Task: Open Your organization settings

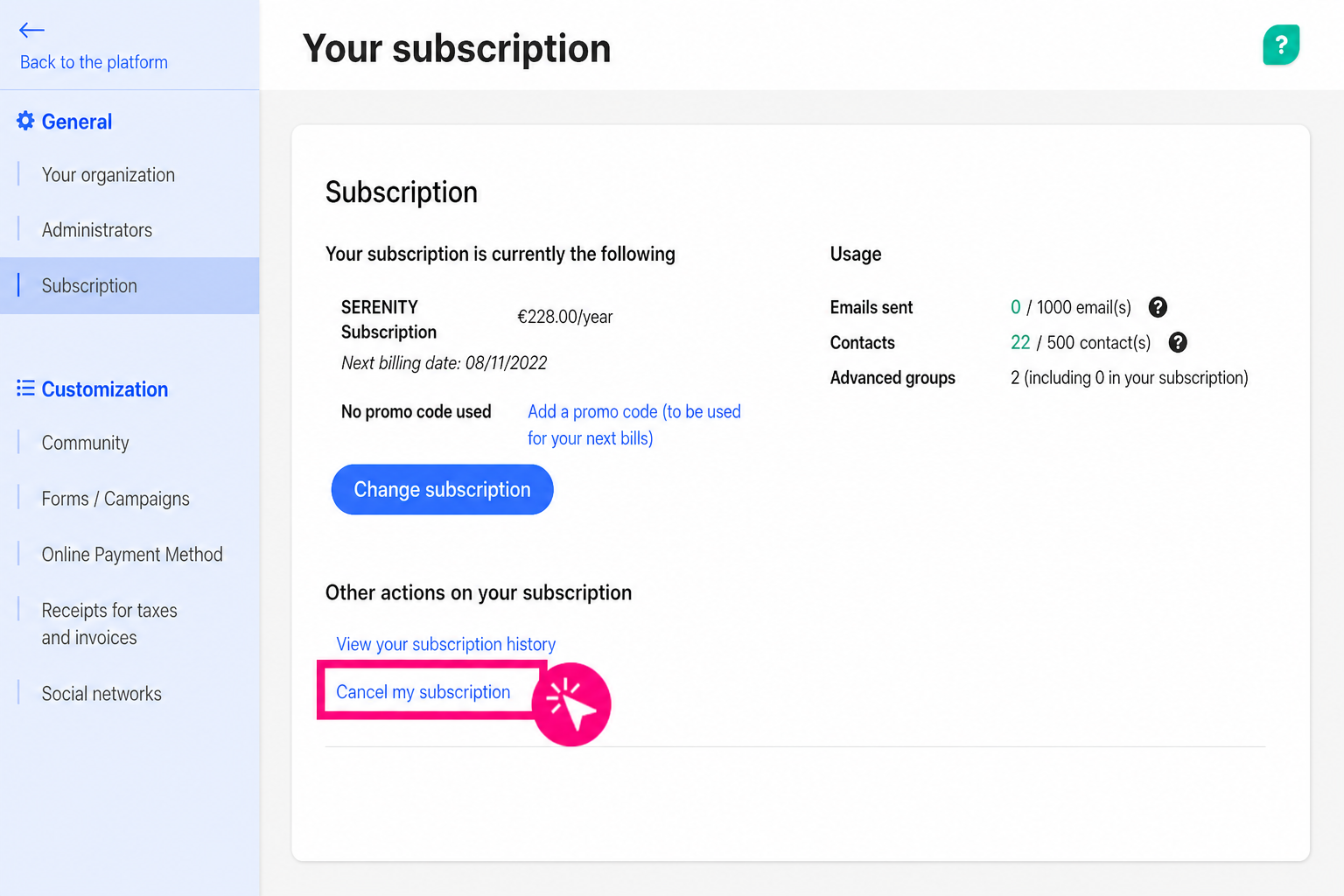Action: [108, 175]
